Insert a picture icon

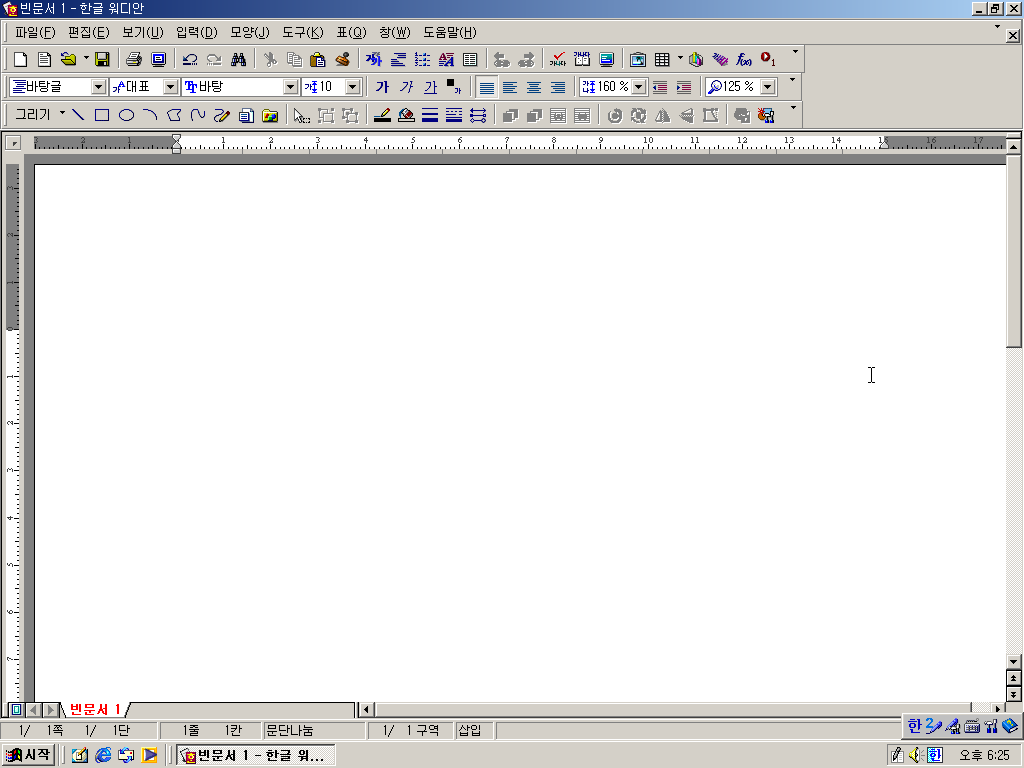tap(637, 59)
